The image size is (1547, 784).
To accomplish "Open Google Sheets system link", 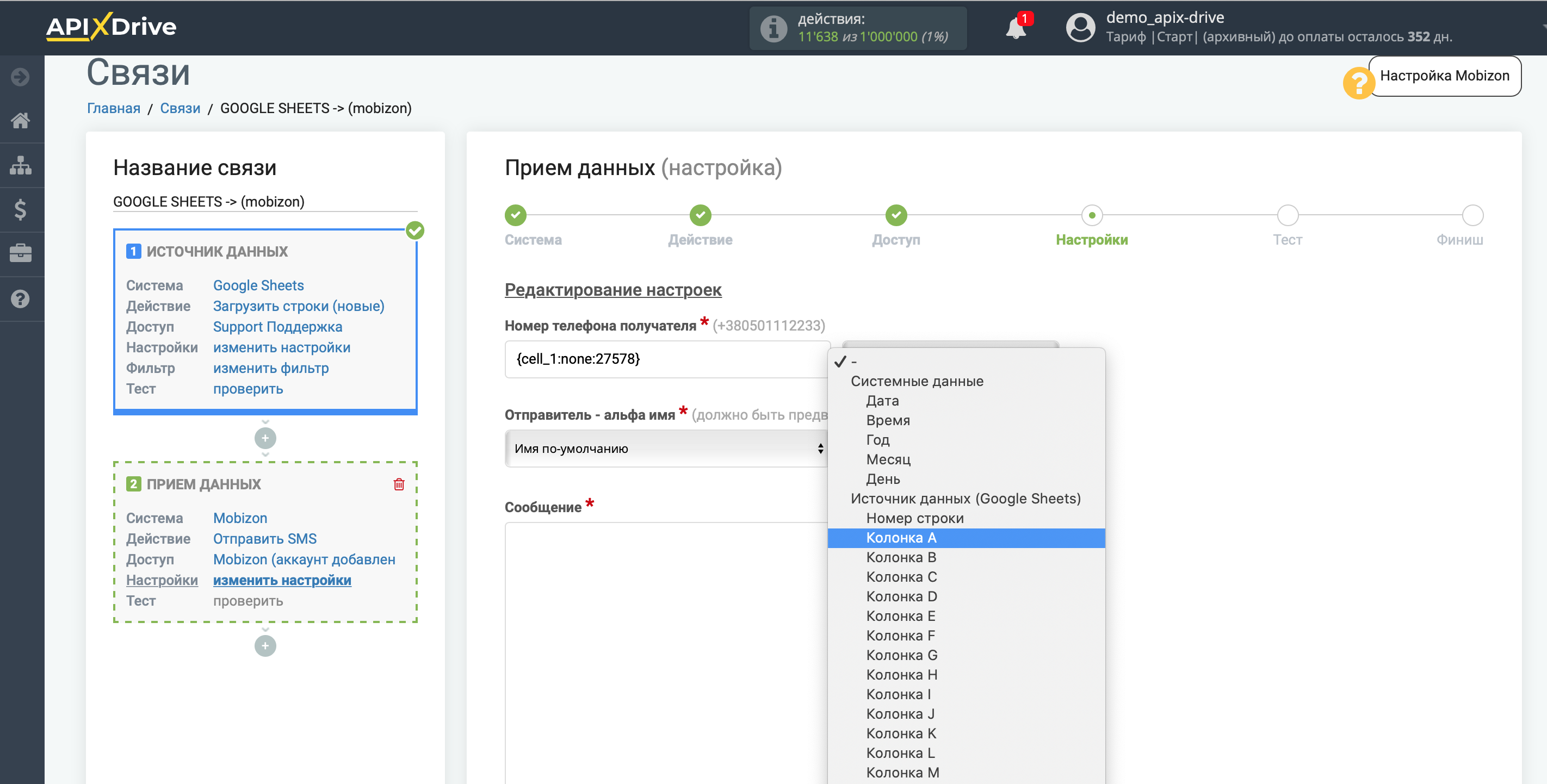I will [x=258, y=285].
